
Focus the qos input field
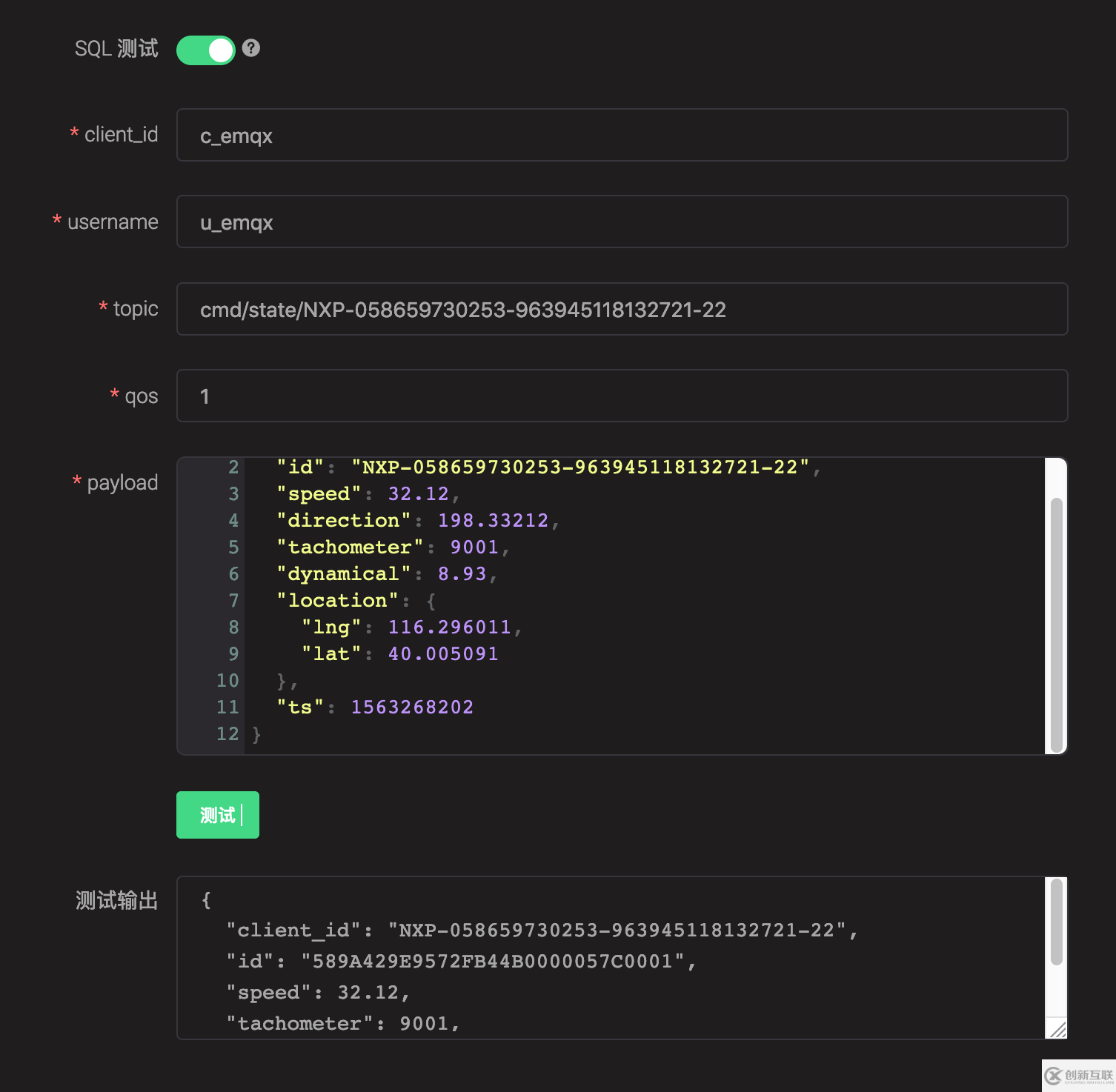(x=622, y=396)
